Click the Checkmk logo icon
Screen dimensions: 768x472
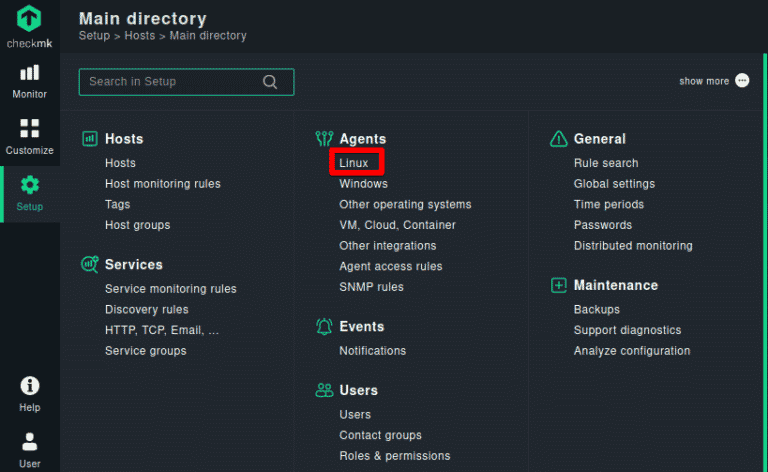coord(30,18)
